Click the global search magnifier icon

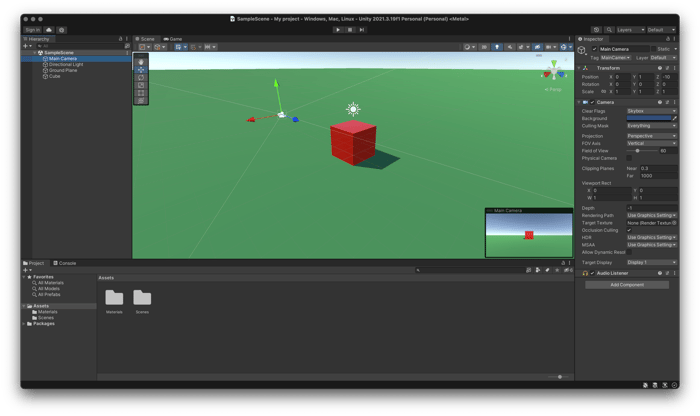click(609, 30)
